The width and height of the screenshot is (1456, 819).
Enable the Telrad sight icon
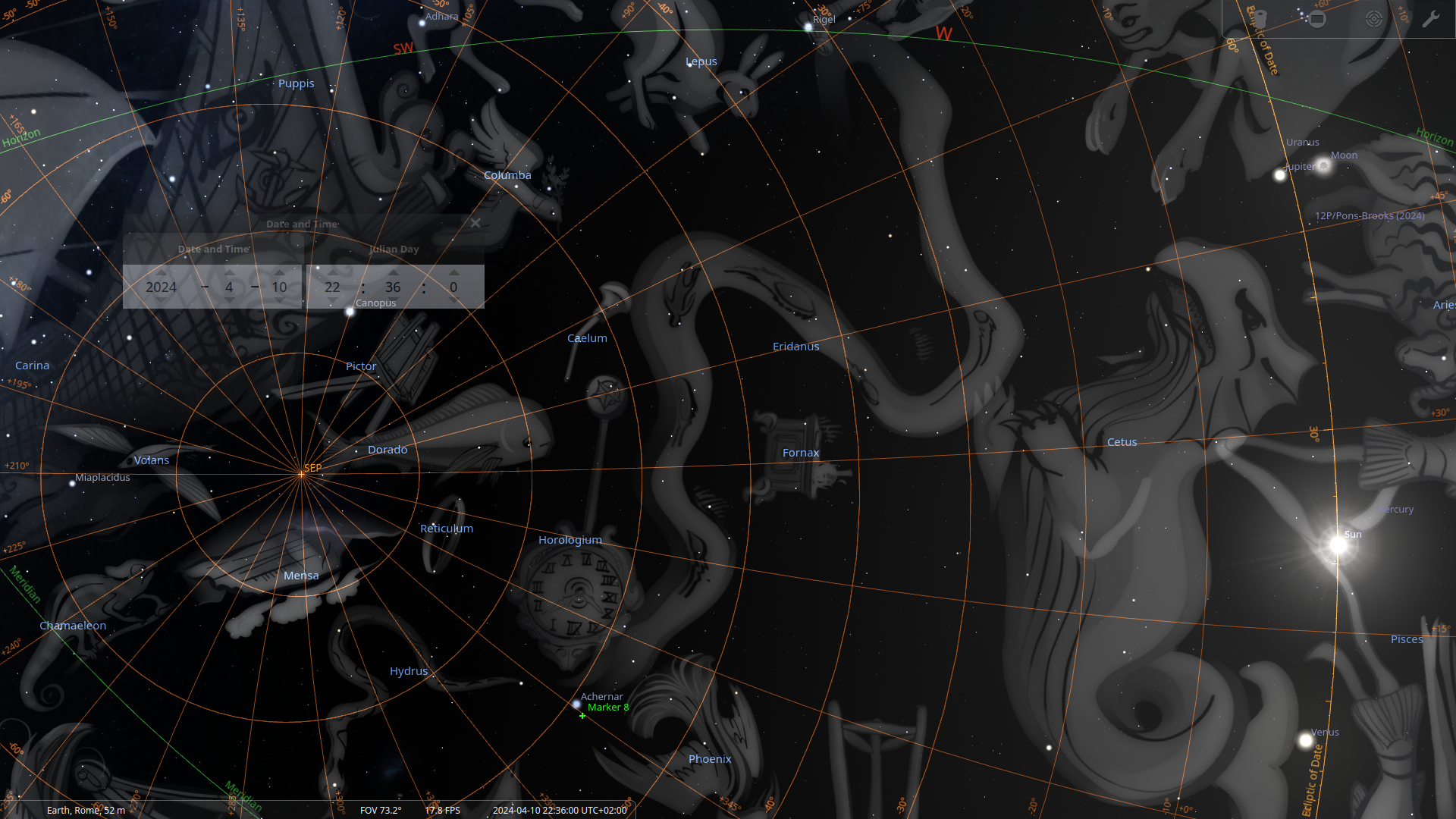[x=1373, y=19]
